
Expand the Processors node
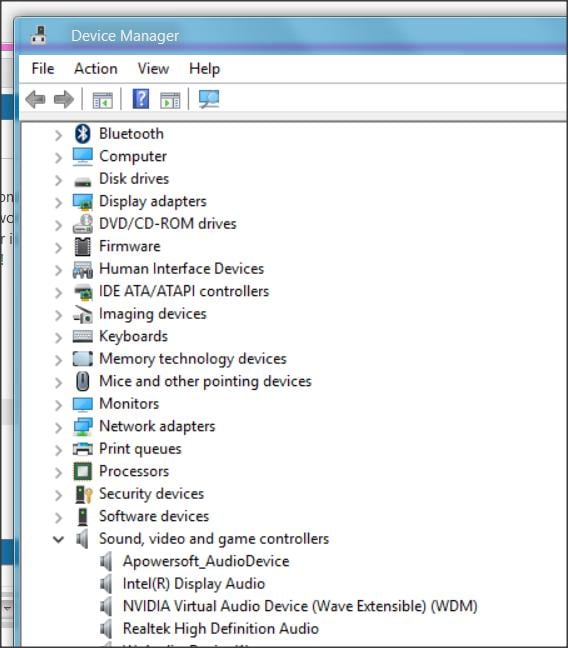(59, 473)
